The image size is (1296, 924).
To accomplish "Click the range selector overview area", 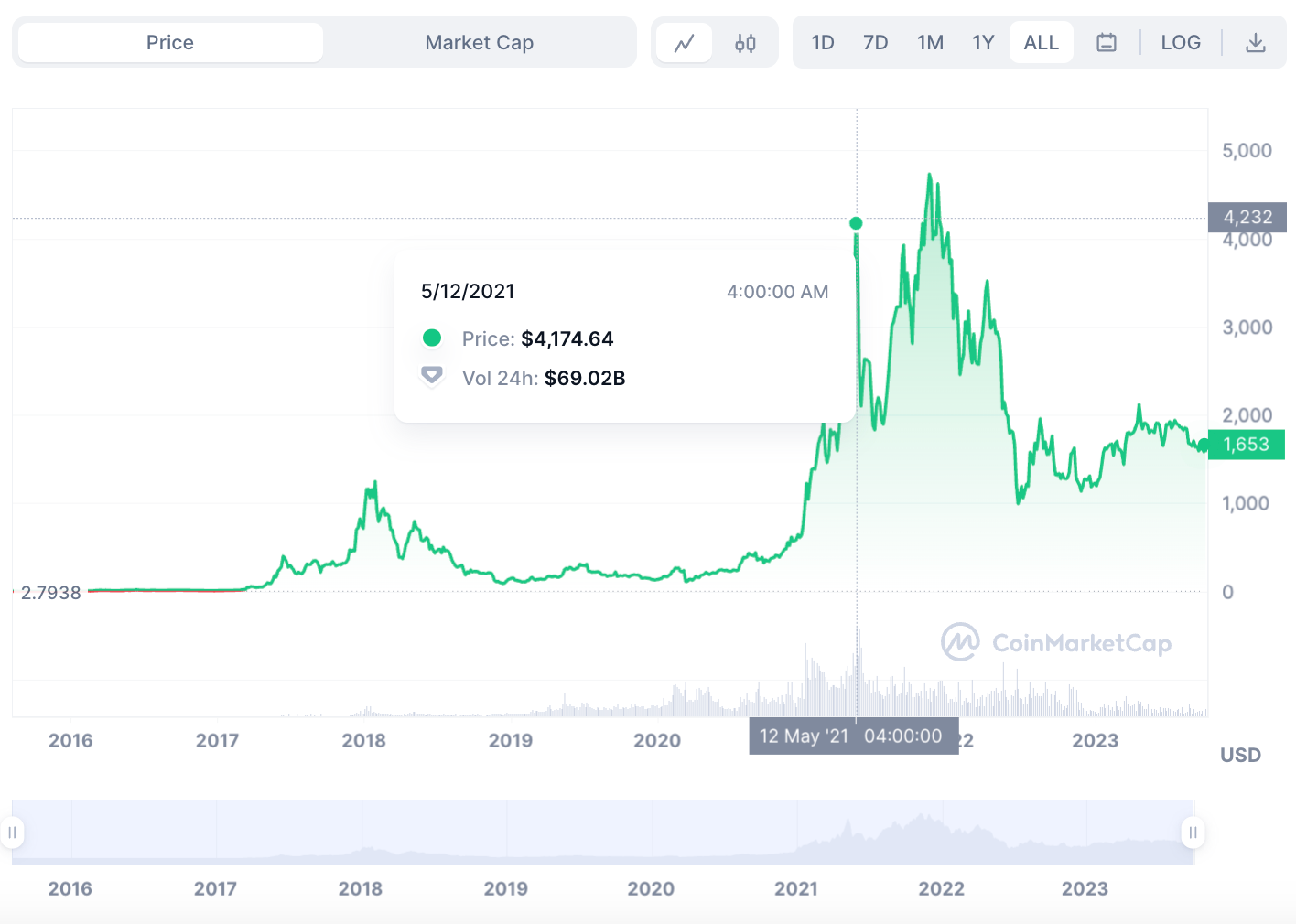I will [602, 833].
